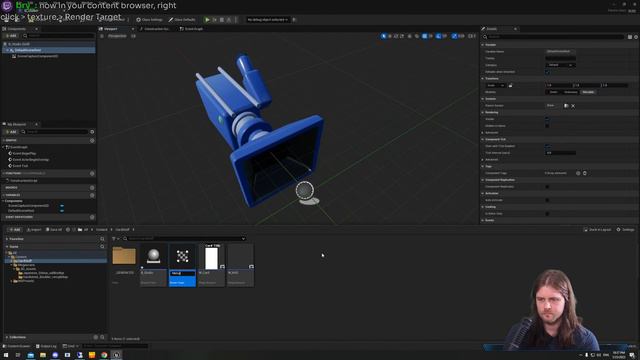This screenshot has width=640, height=360.
Task: Switch to the Construction Script tab
Action: click(x=155, y=29)
